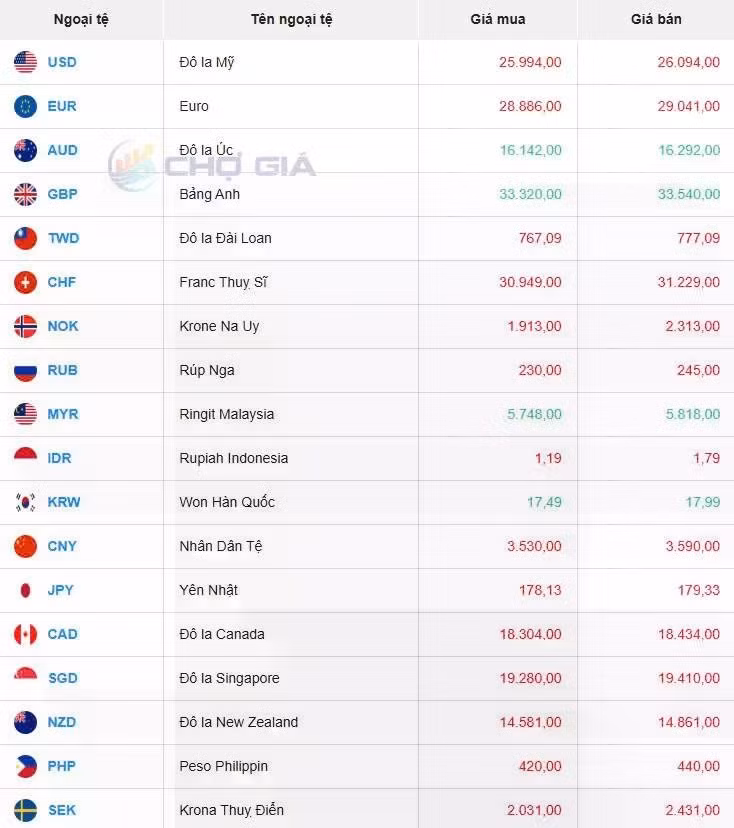Viewport: 734px width, 828px height.
Task: Click the Australian flag icon
Action: tap(25, 150)
